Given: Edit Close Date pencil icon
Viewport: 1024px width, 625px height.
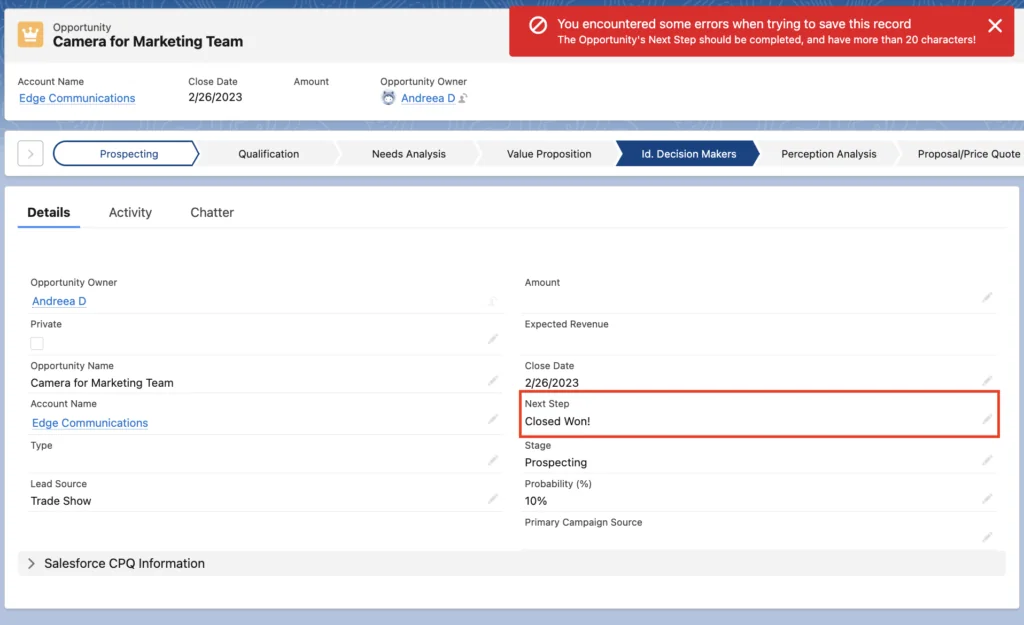Looking at the screenshot, I should pos(987,380).
